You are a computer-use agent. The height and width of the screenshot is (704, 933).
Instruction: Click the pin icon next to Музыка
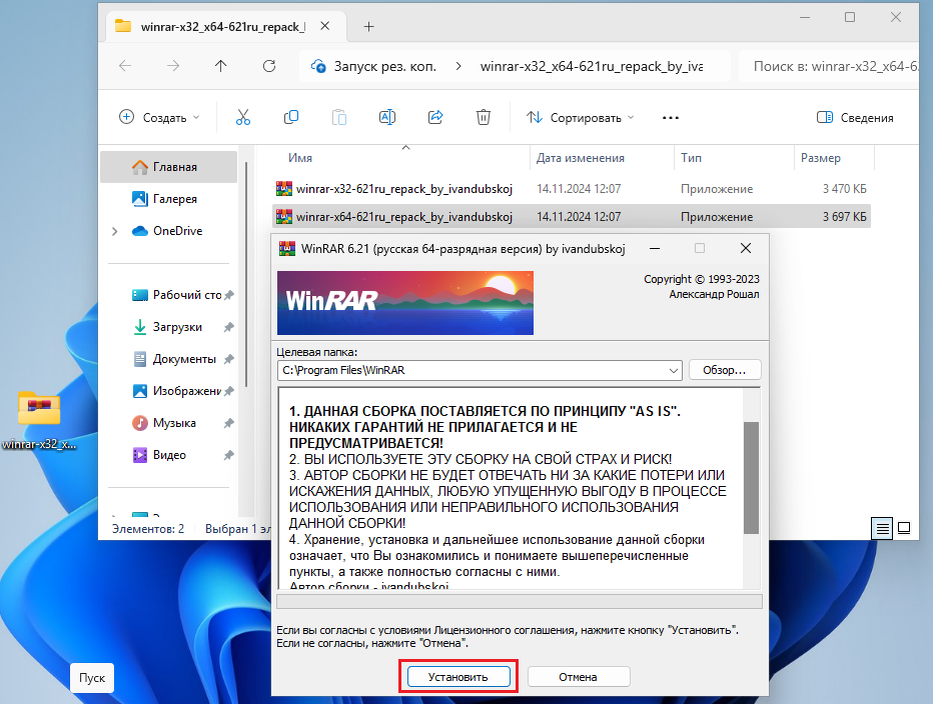229,423
